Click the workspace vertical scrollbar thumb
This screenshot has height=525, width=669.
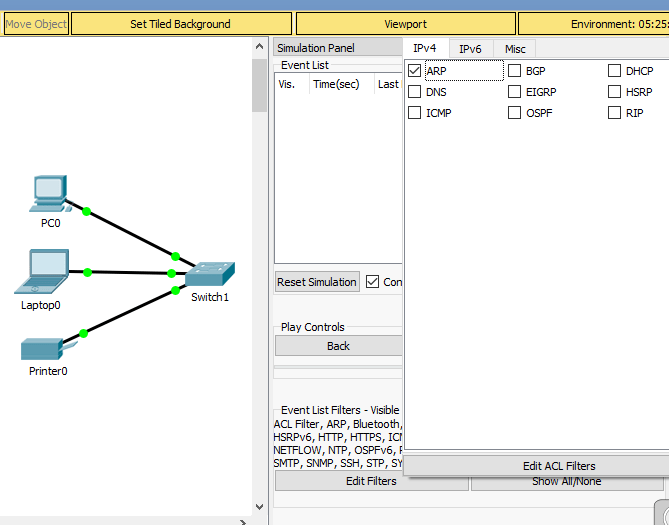pos(259,85)
